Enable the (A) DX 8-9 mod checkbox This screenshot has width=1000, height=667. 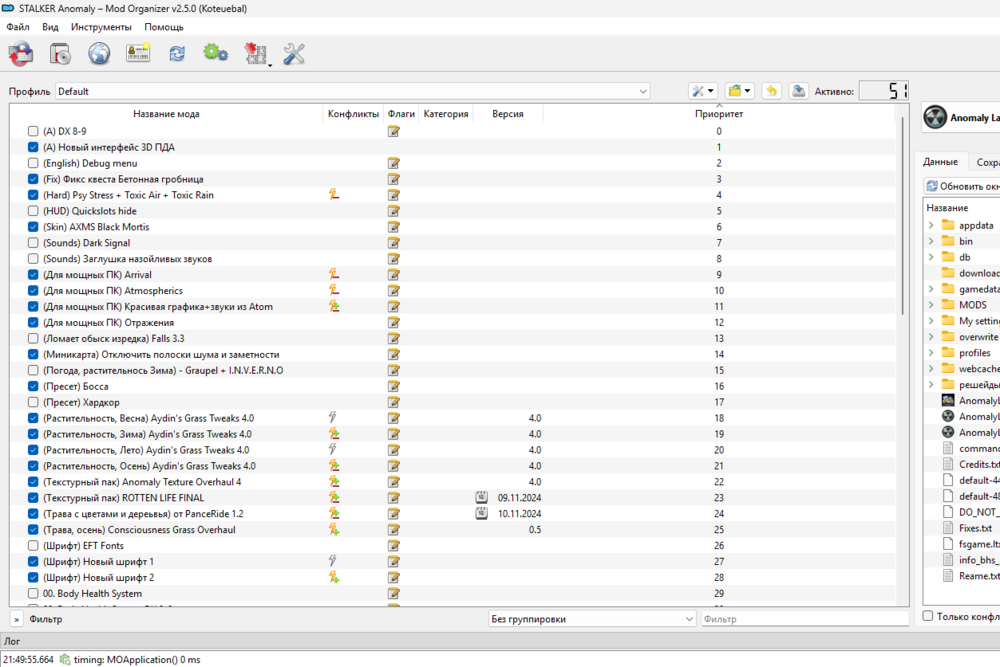pos(34,131)
